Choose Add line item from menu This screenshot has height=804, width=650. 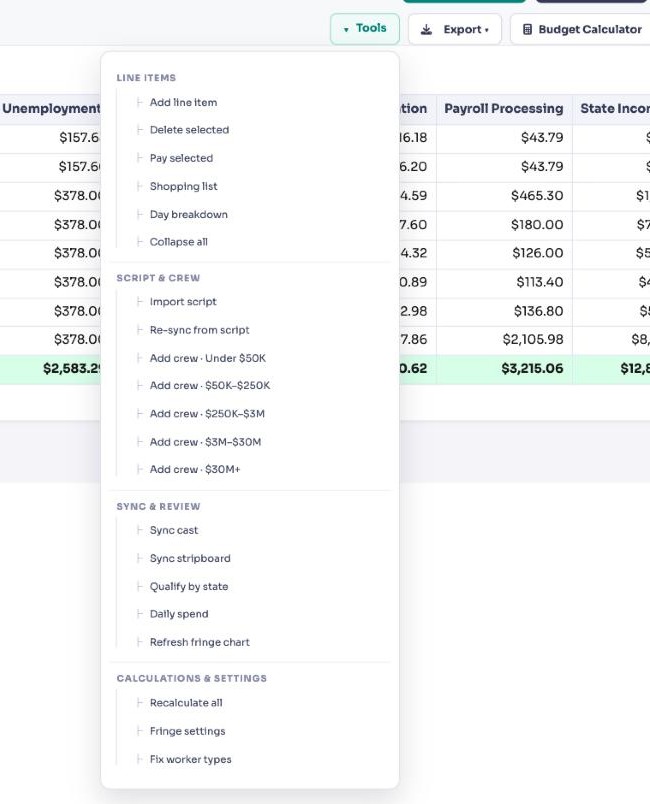[x=184, y=103]
